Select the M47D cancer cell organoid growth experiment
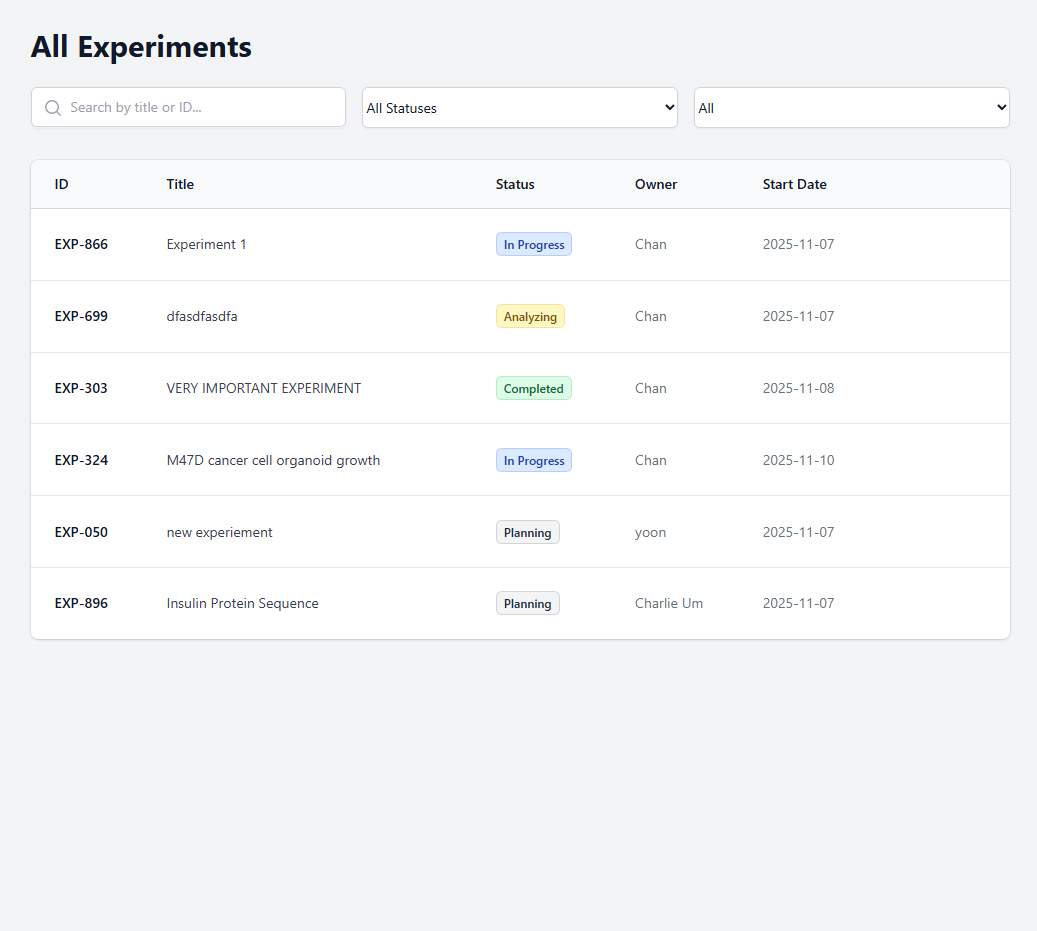Image resolution: width=1037 pixels, height=931 pixels. click(x=273, y=460)
